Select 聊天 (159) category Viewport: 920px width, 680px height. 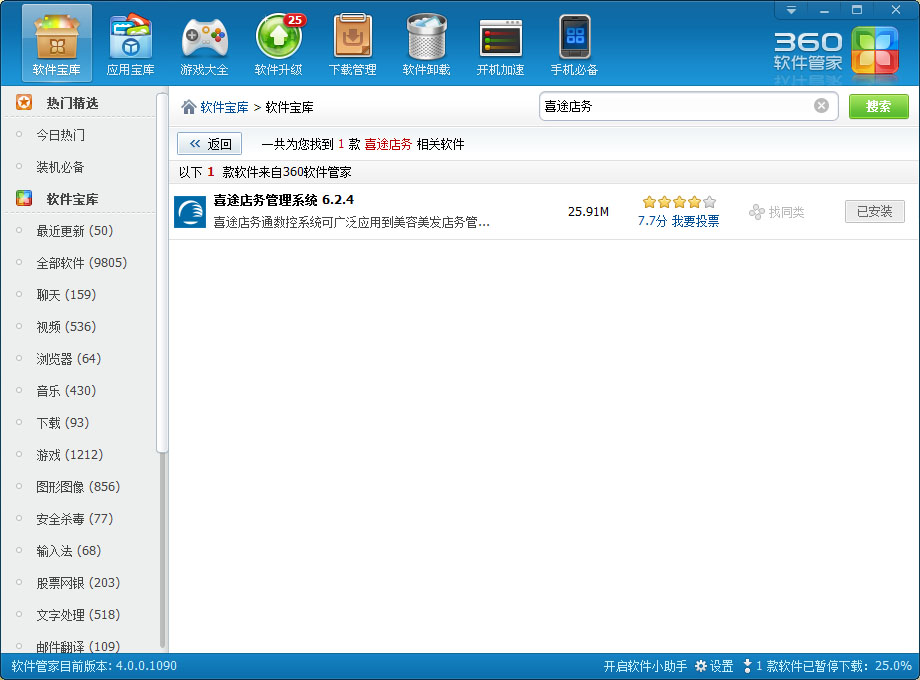coord(66,295)
